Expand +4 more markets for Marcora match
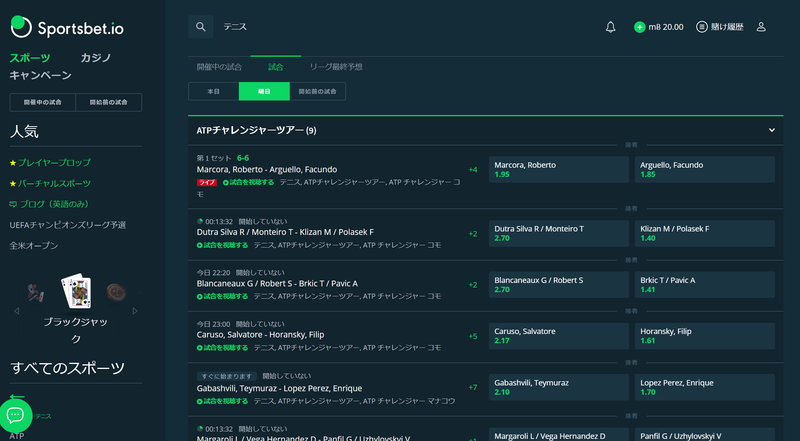 472,170
